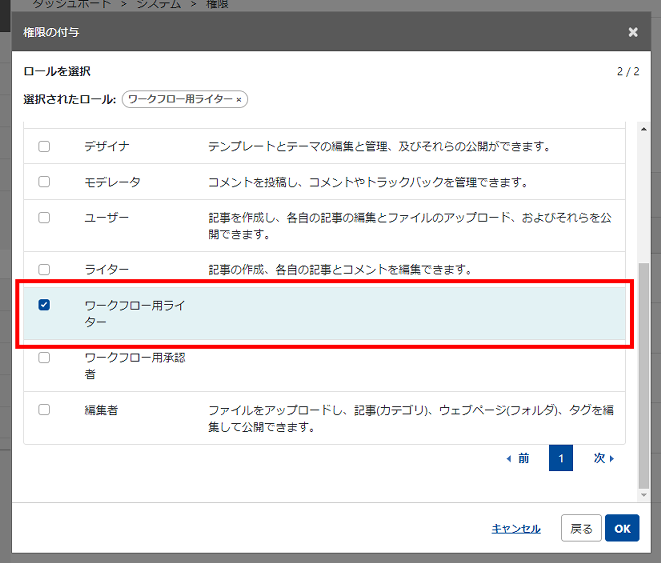
Task: Click the デザイナ role name
Action: tap(107, 147)
